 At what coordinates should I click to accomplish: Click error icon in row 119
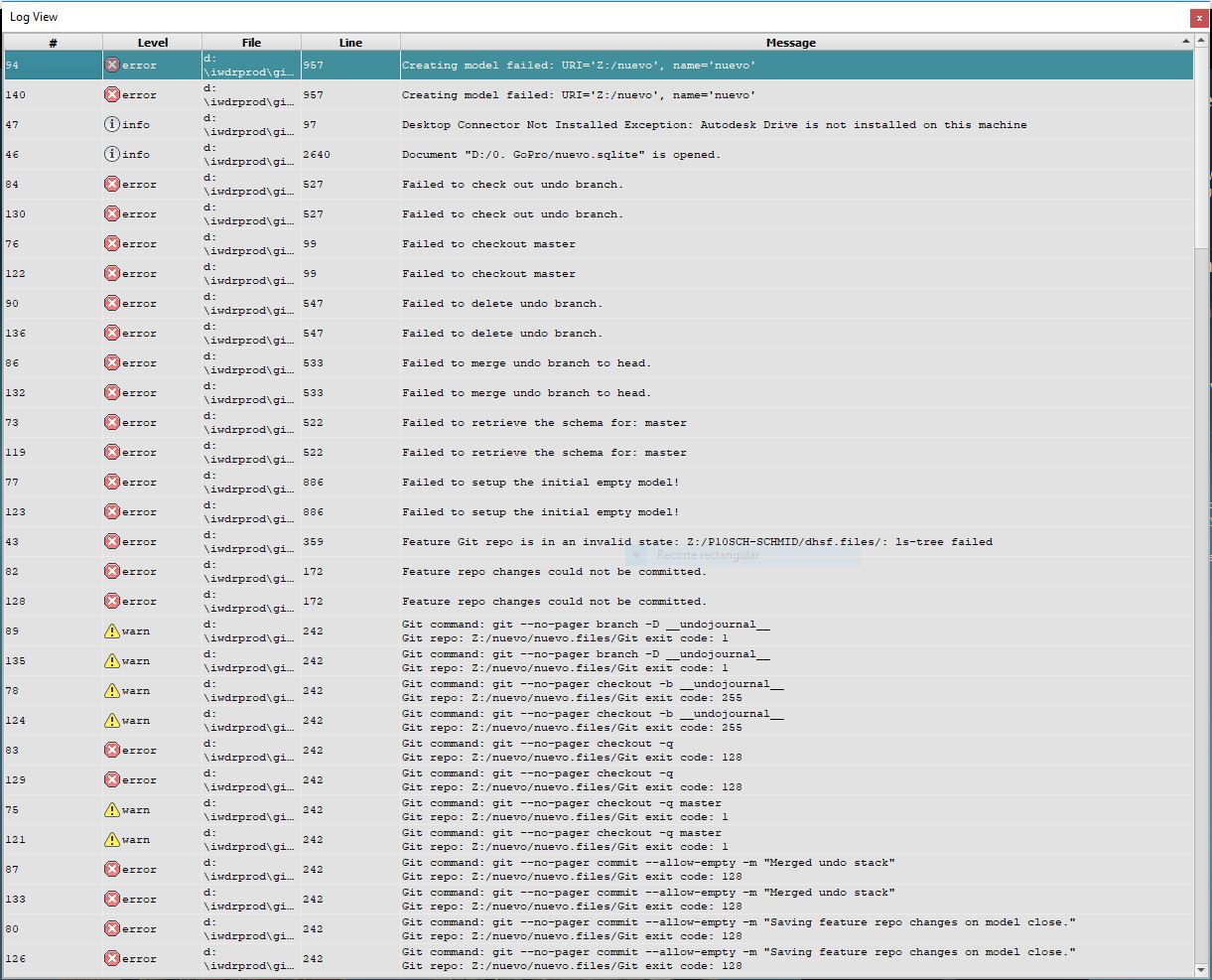click(112, 452)
